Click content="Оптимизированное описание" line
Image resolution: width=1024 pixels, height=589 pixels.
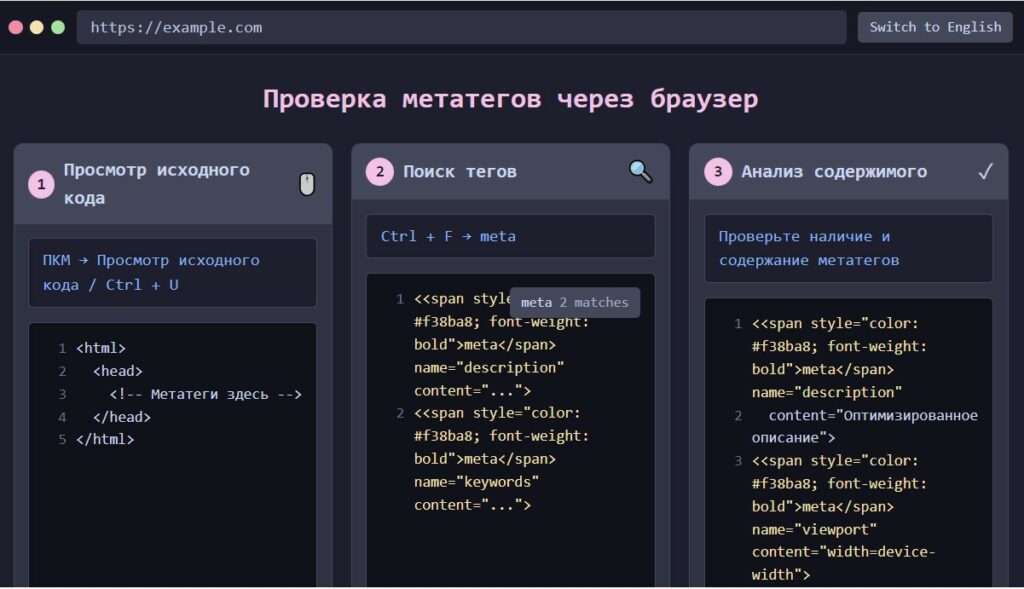(865, 426)
